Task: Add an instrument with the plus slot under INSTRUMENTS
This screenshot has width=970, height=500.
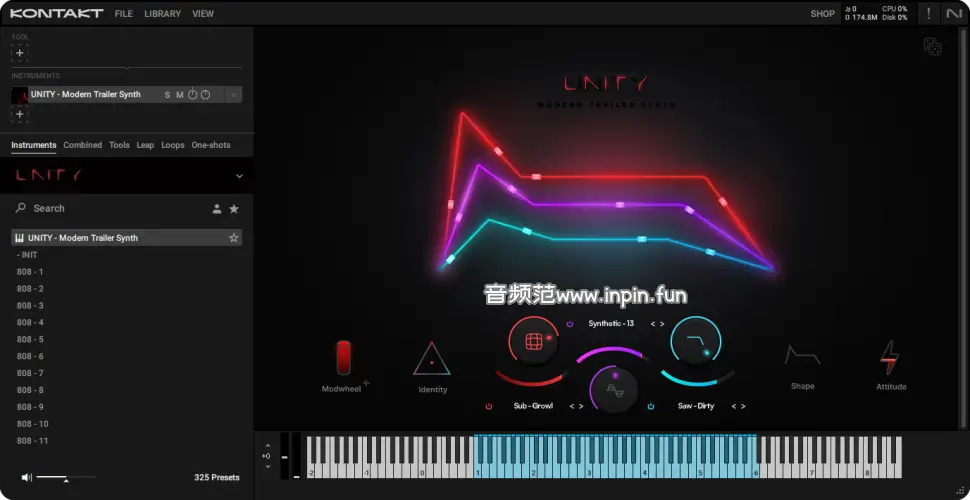Action: [x=19, y=114]
